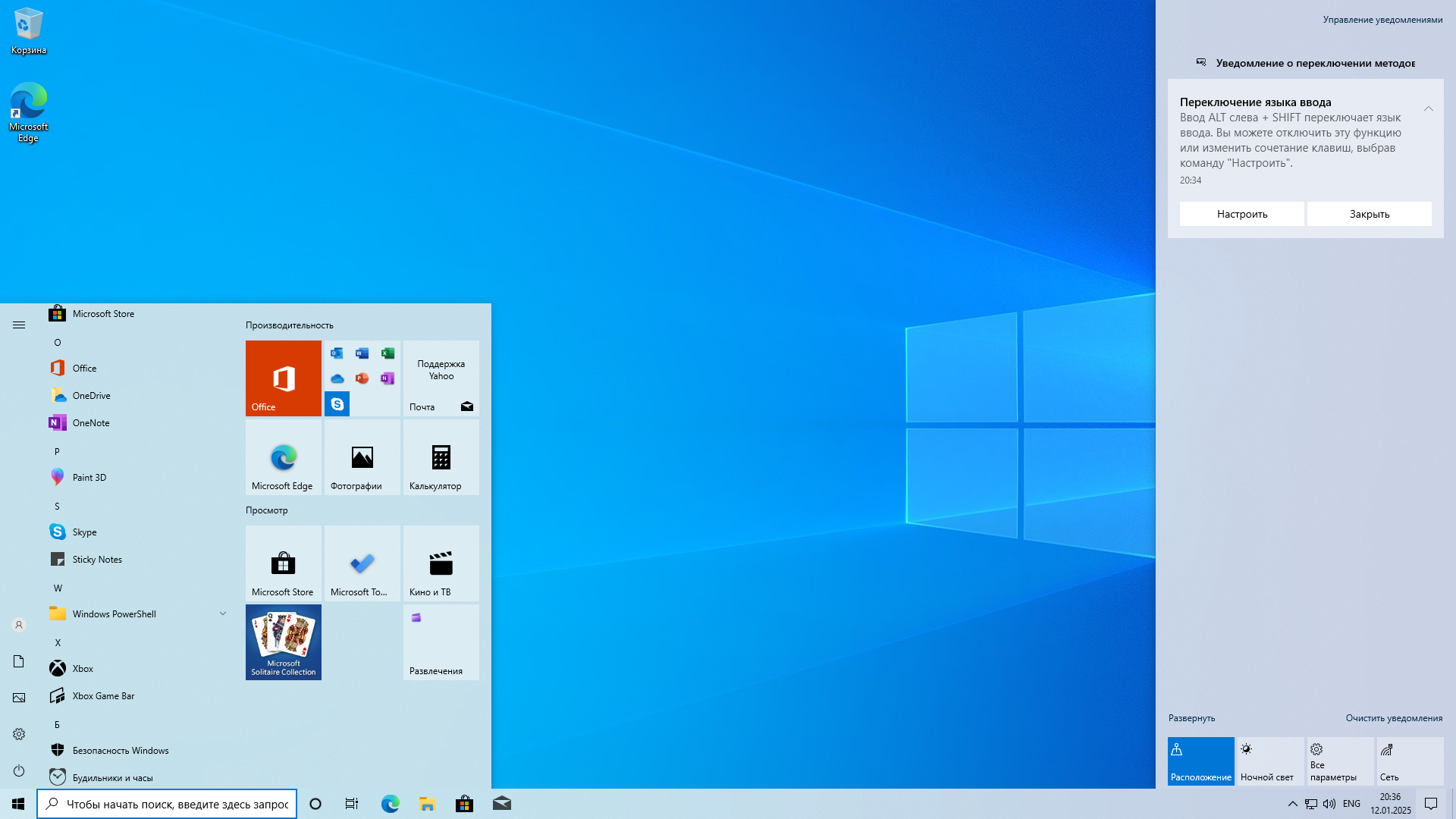This screenshot has width=1456, height=819.
Task: Click the Windows Start button
Action: [x=18, y=804]
